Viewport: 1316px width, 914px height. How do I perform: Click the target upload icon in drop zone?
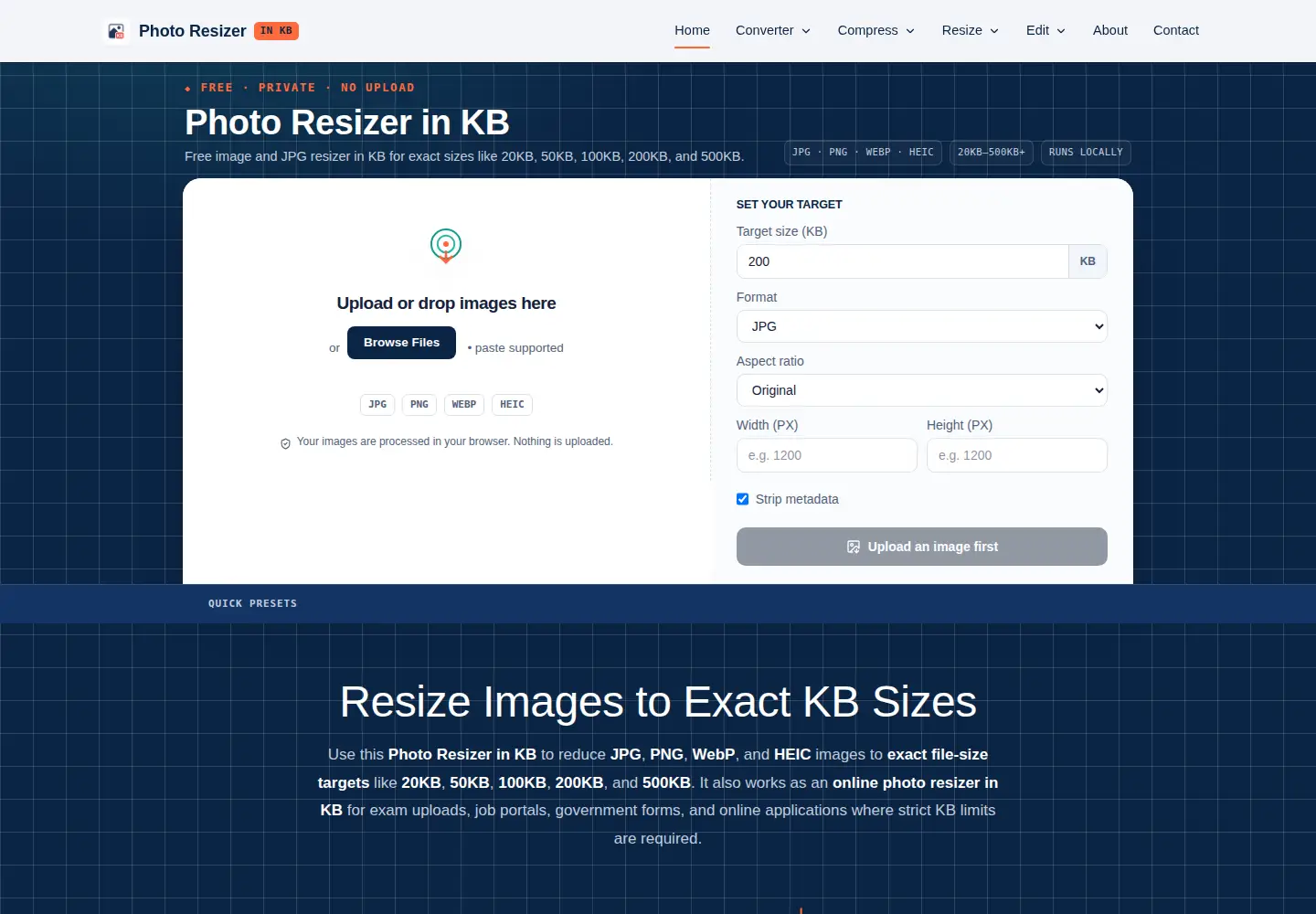click(446, 246)
